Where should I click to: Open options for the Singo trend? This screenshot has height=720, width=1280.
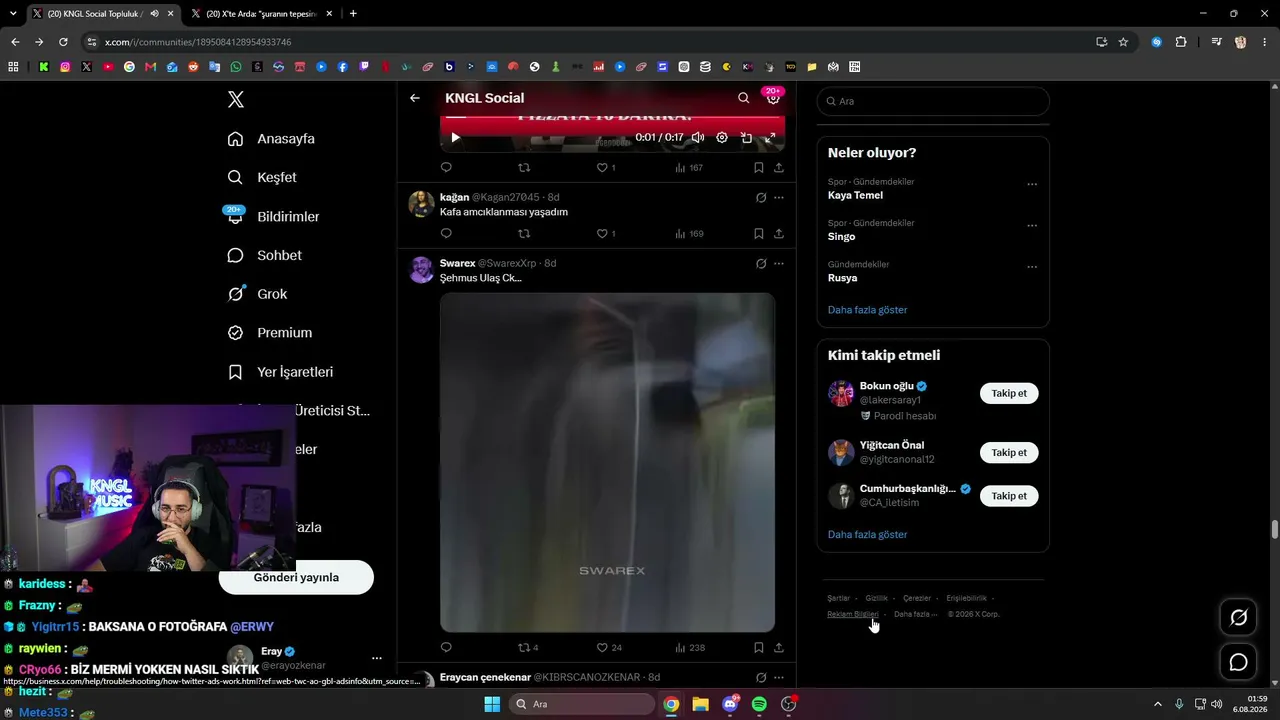pyautogui.click(x=1032, y=225)
